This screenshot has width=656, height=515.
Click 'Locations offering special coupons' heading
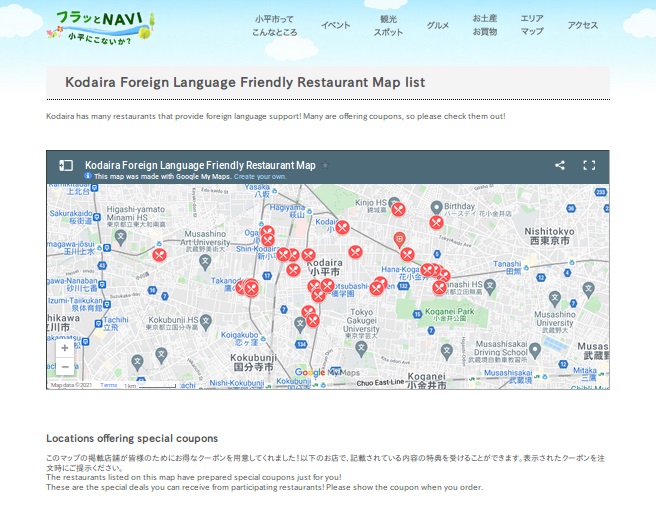point(132,438)
